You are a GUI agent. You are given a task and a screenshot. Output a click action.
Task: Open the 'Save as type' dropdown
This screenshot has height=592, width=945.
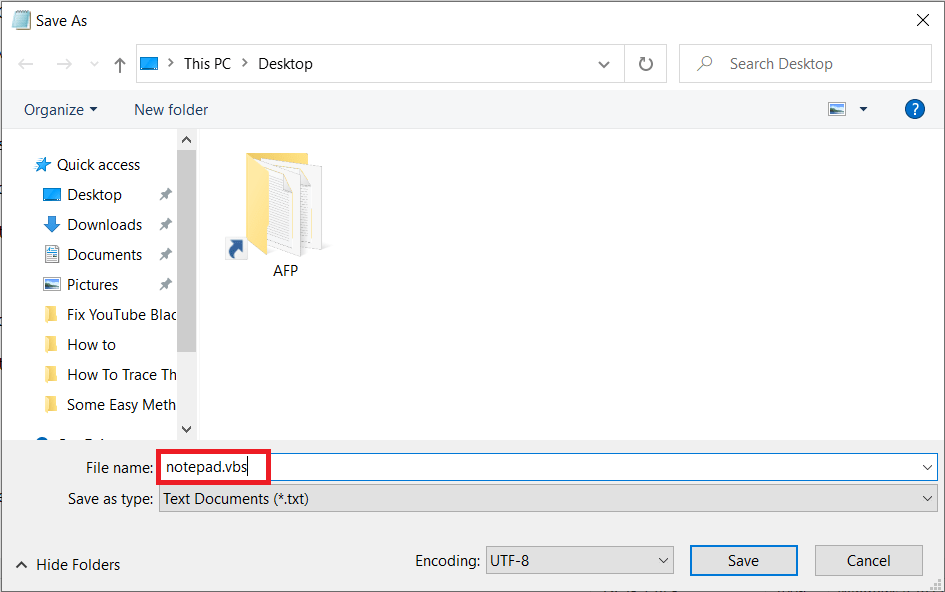(925, 498)
